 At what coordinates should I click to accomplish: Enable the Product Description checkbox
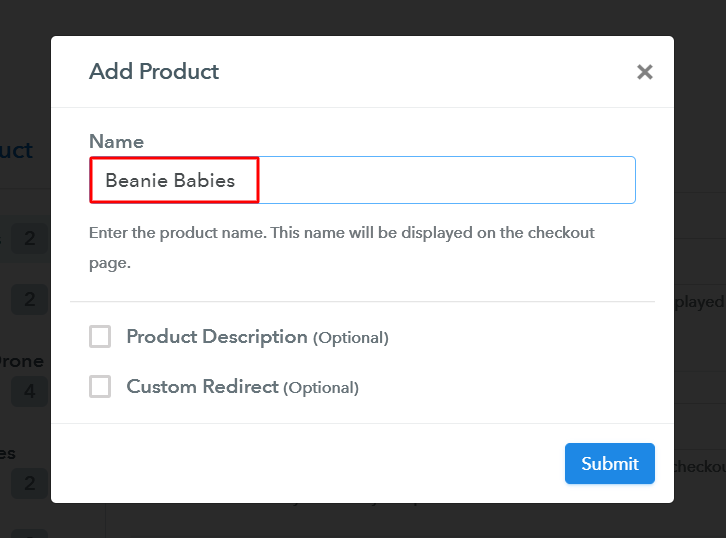[x=100, y=336]
